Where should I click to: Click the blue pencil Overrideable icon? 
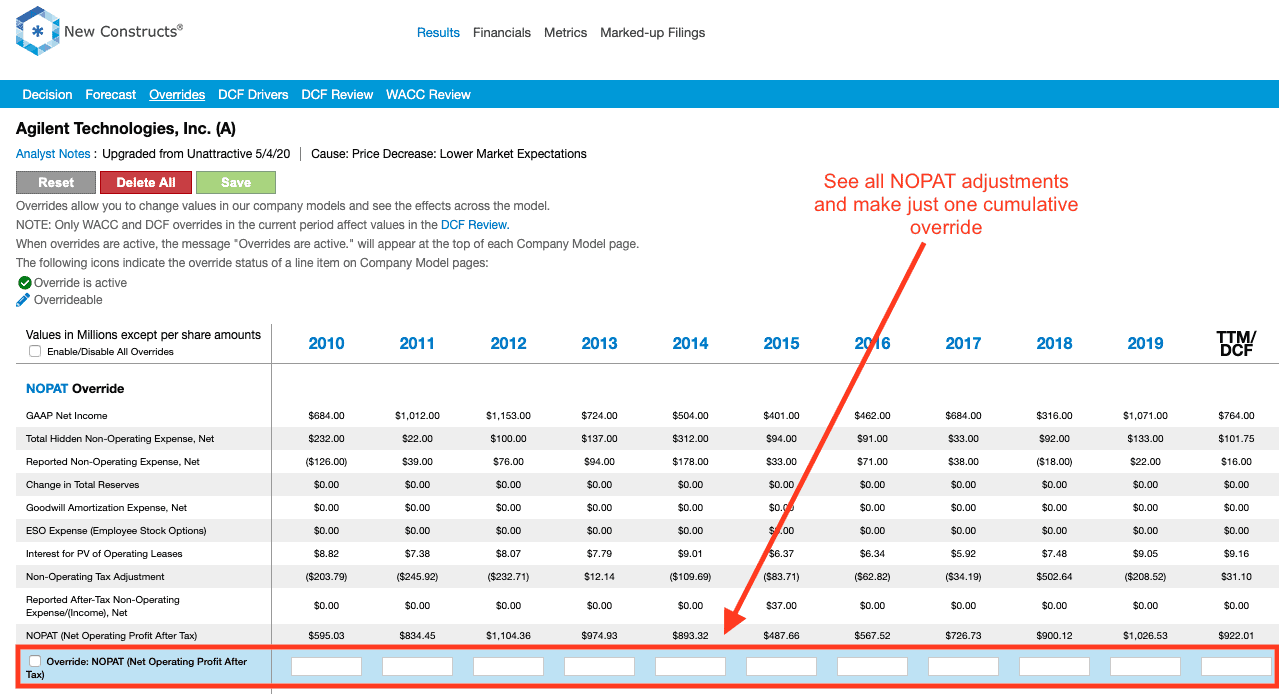pyautogui.click(x=24, y=300)
